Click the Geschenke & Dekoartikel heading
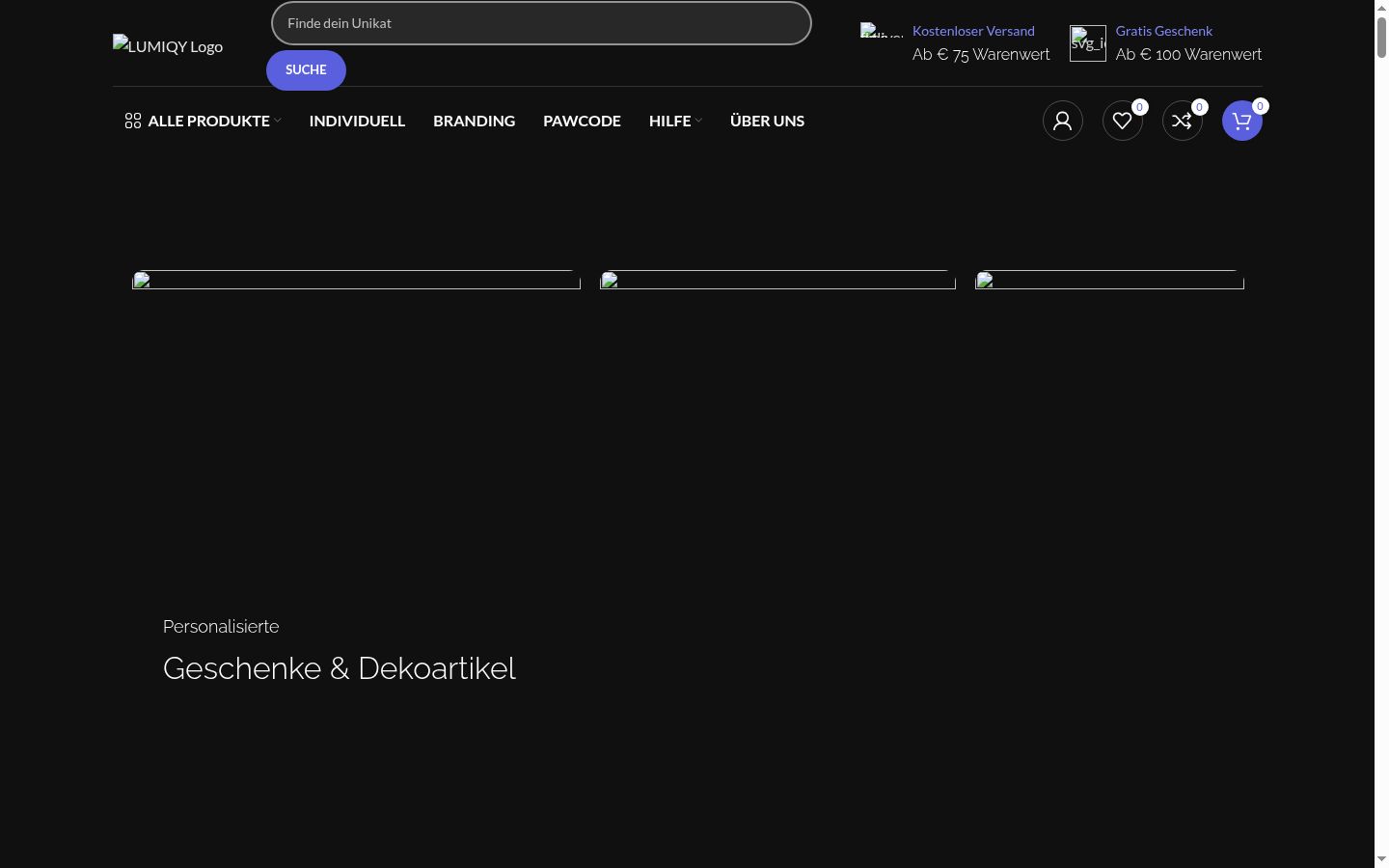Viewport: 1389px width, 868px height. click(x=340, y=668)
